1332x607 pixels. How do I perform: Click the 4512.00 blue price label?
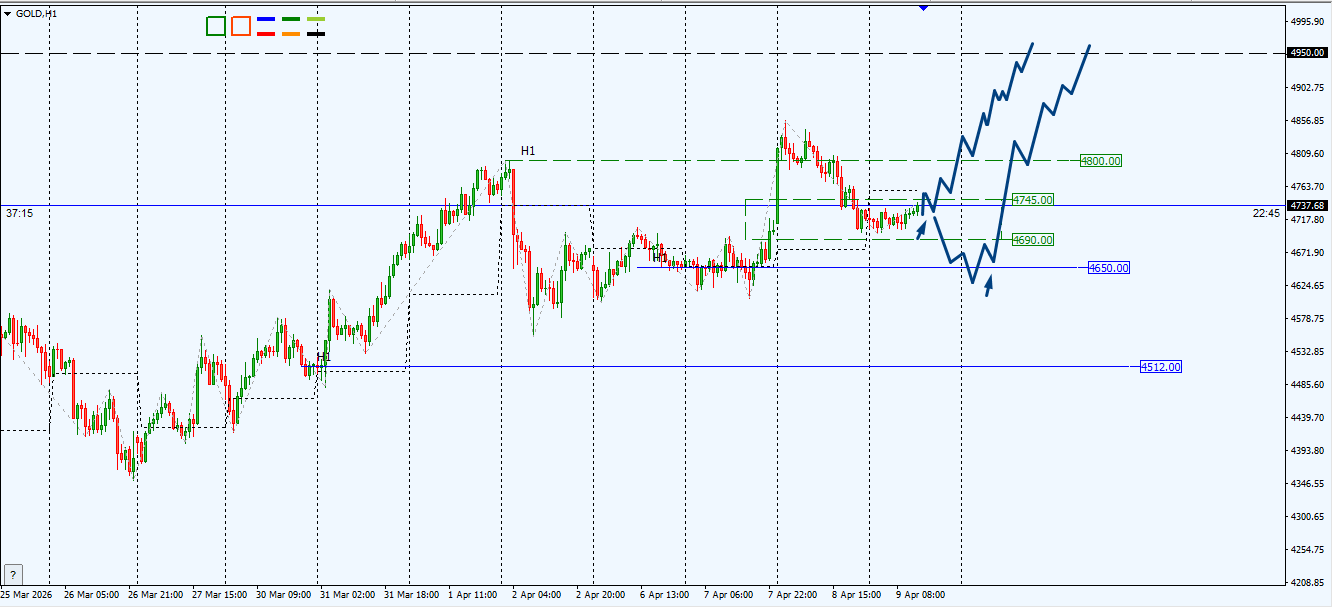pyautogui.click(x=1161, y=367)
